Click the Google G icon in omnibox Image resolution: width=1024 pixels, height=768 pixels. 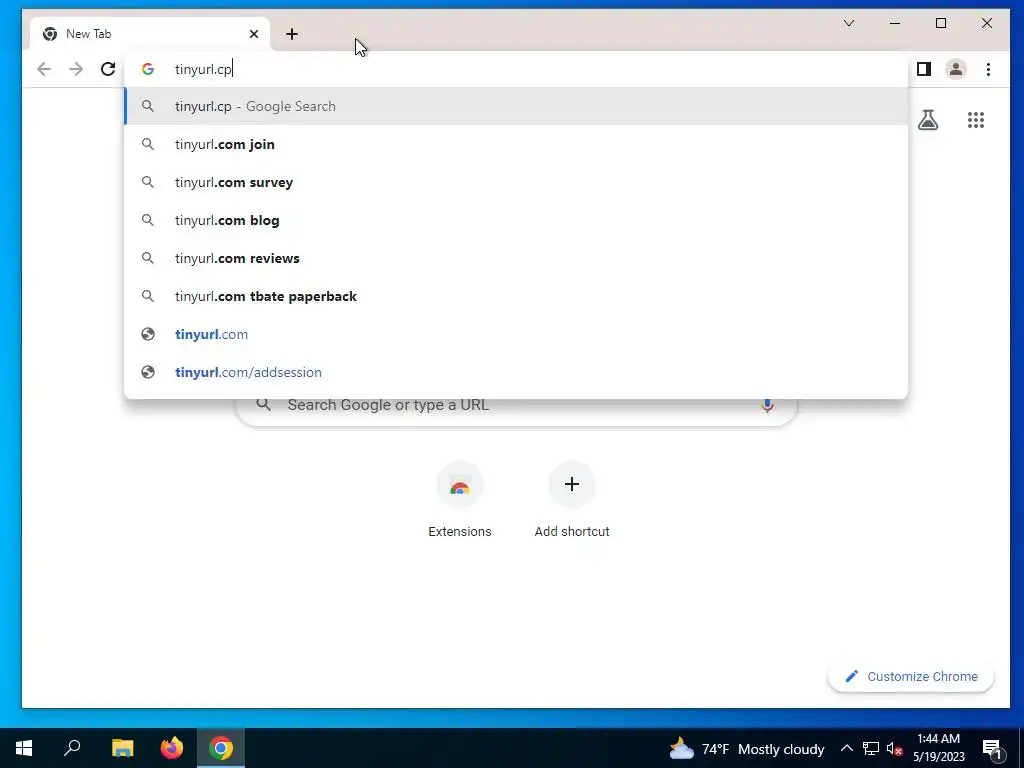click(x=148, y=69)
